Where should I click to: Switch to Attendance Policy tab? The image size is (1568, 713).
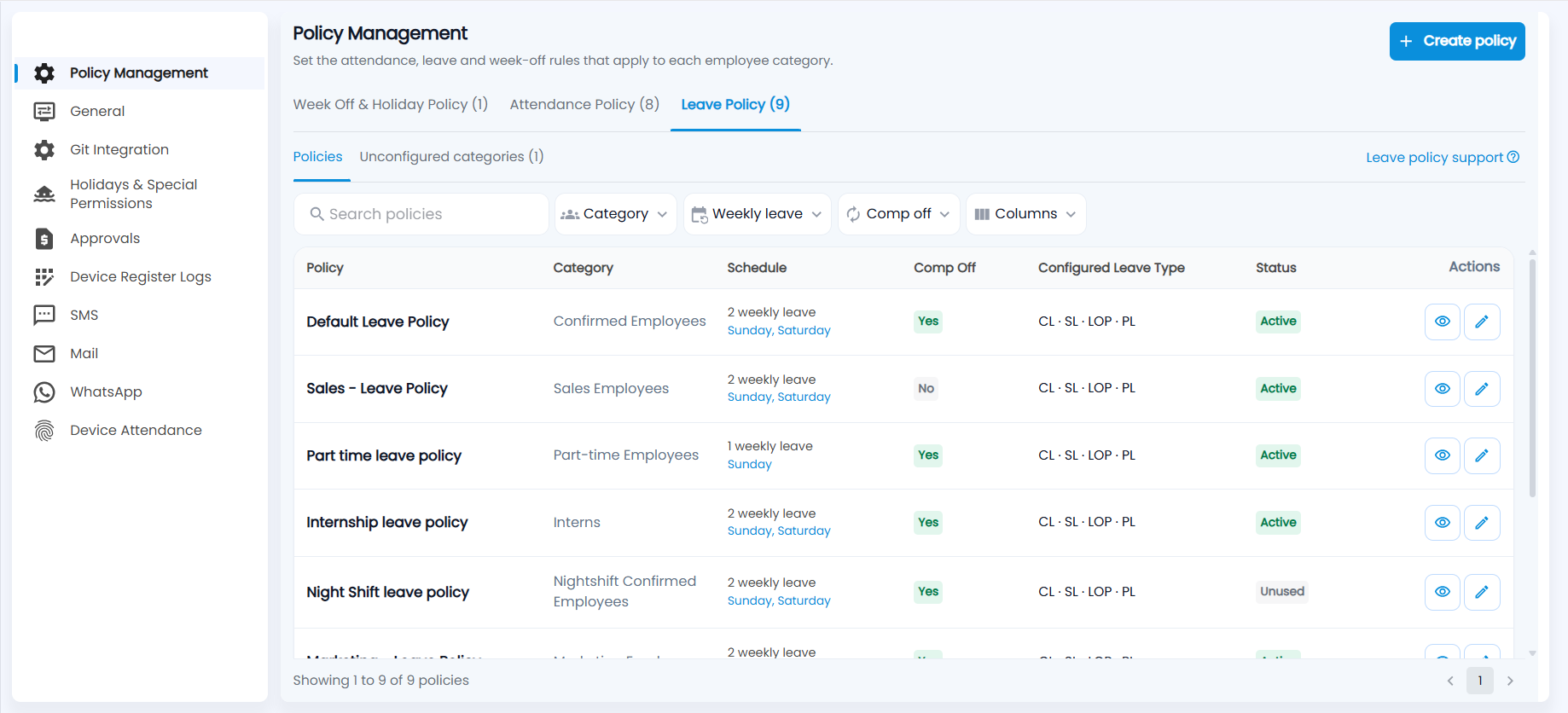point(584,104)
